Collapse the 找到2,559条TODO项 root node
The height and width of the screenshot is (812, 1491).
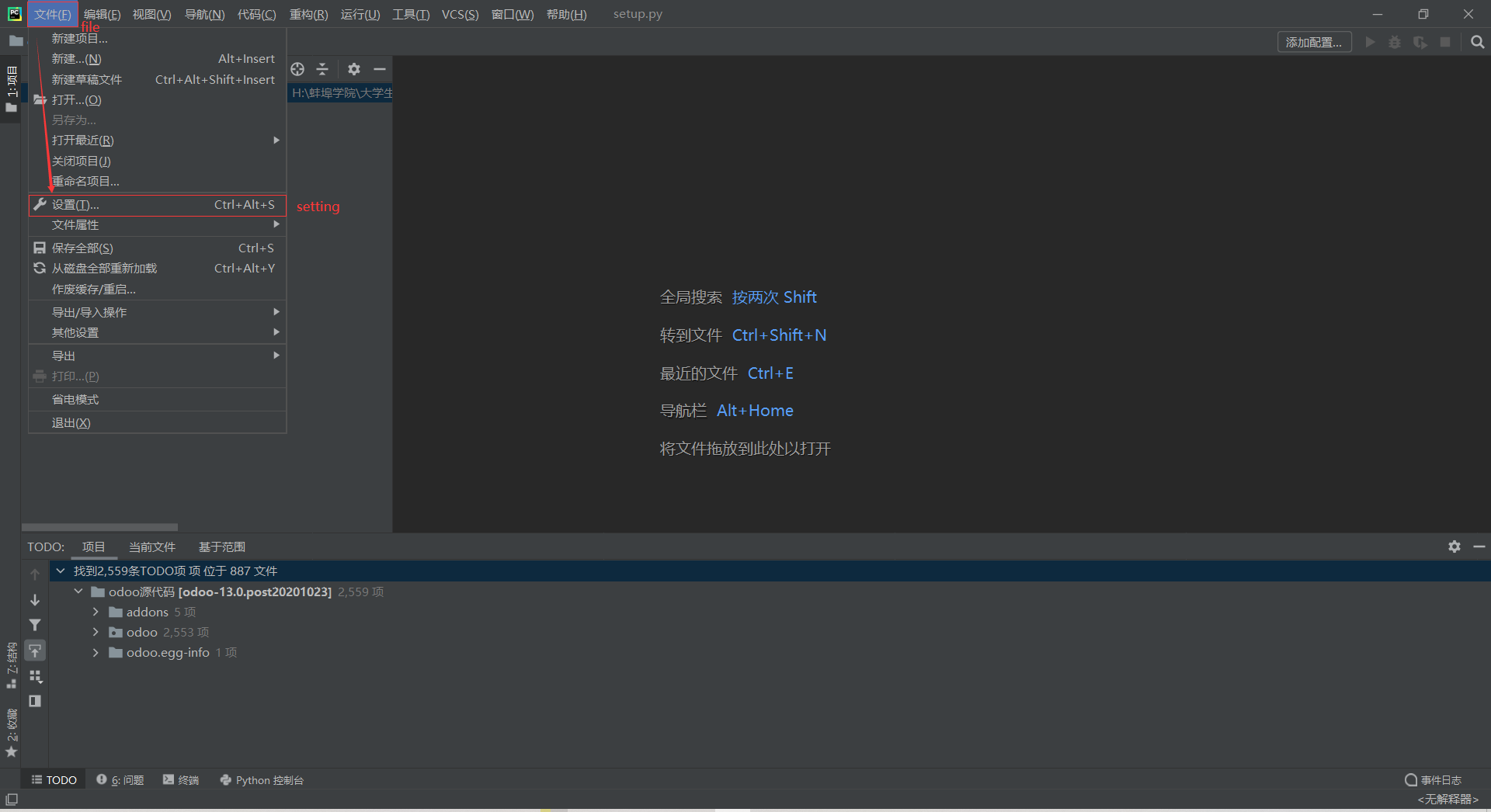coord(61,571)
